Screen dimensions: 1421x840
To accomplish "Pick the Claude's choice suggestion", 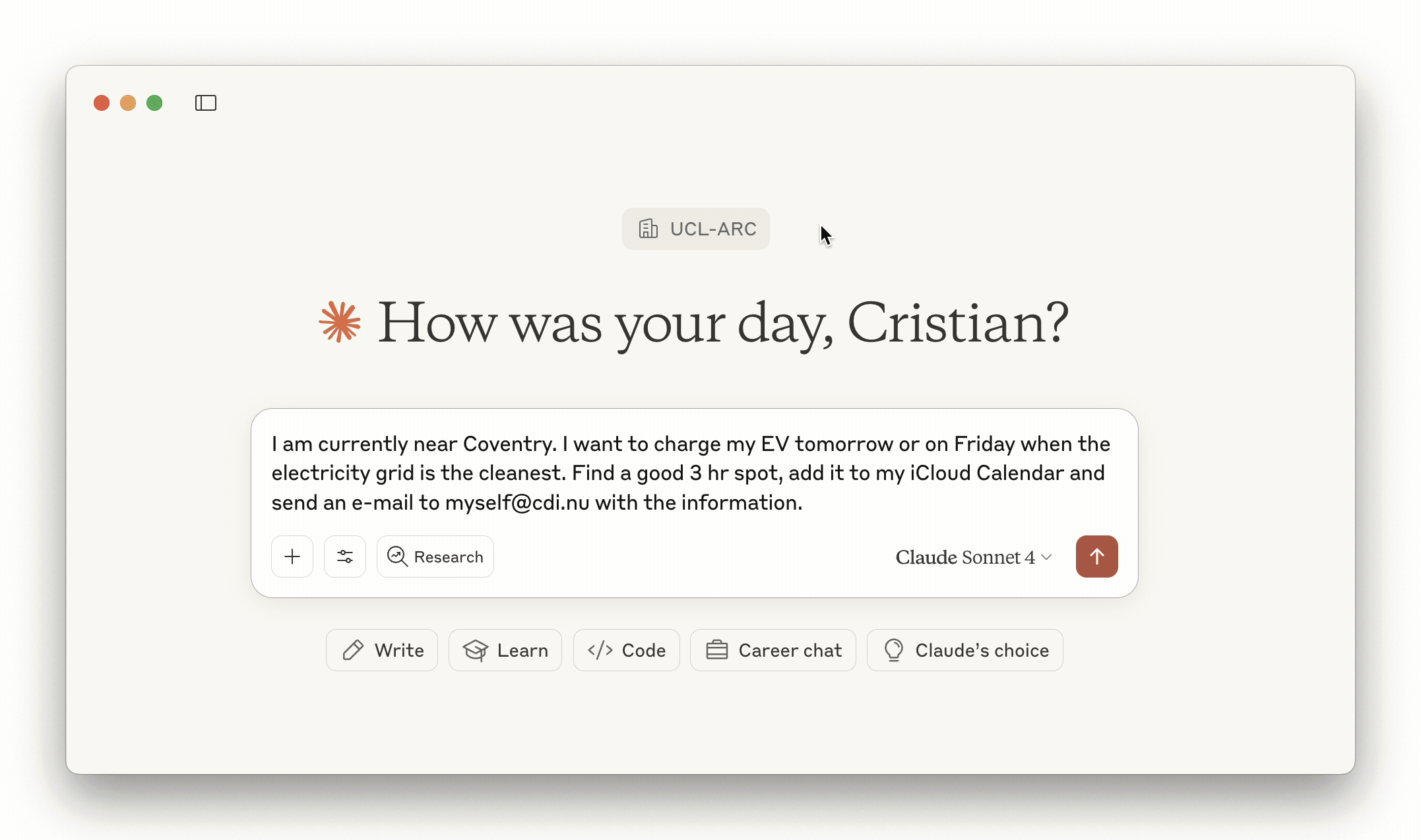I will [x=965, y=650].
